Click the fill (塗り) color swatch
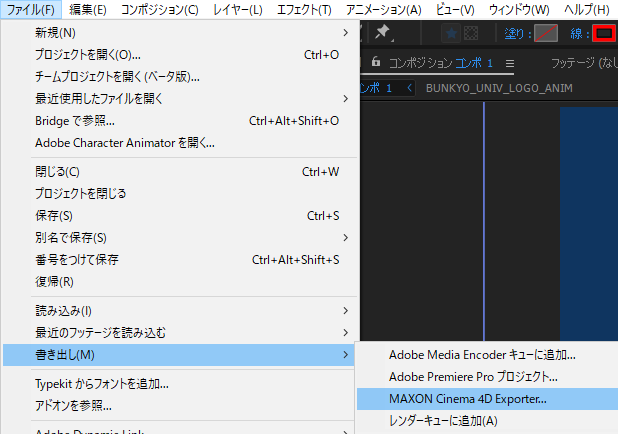The height and width of the screenshot is (434, 618). coord(545,34)
